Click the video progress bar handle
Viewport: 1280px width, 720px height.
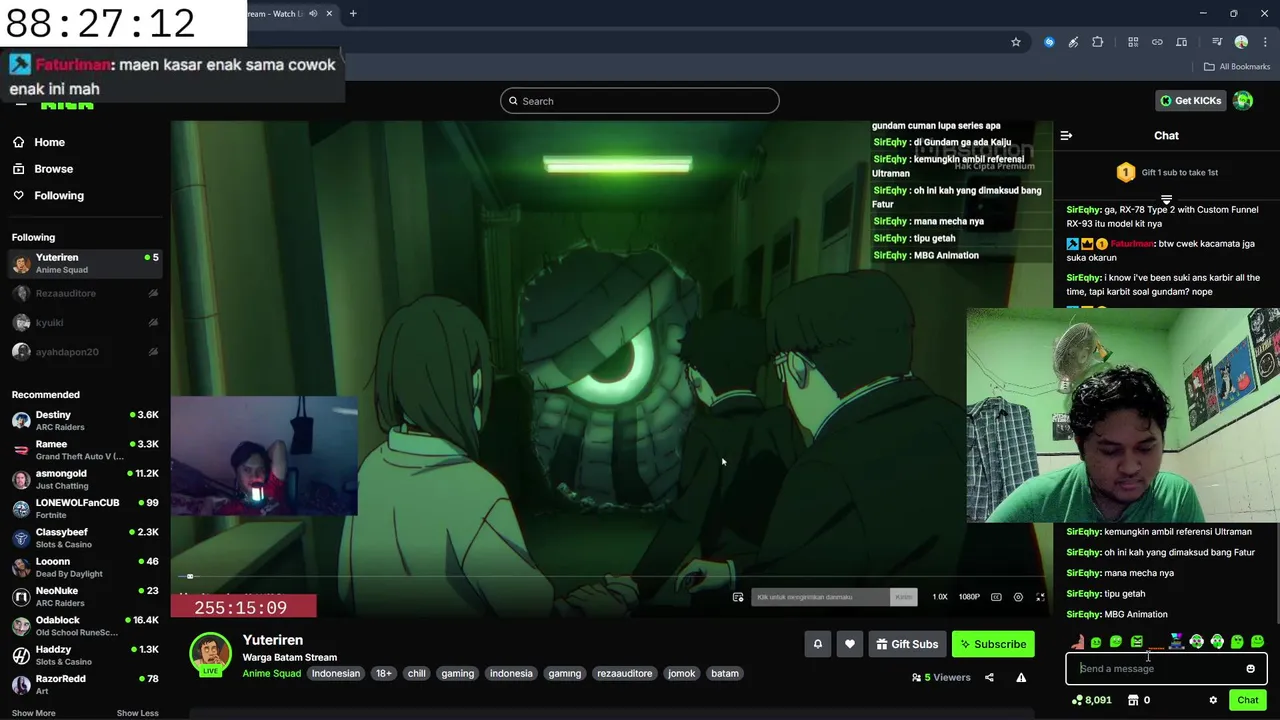point(190,577)
